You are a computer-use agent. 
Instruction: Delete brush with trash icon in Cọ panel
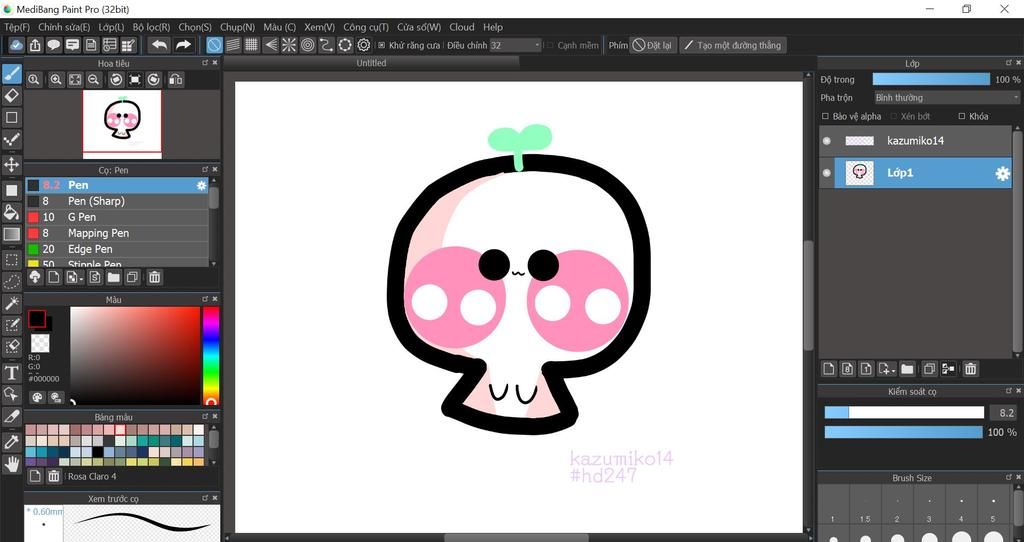pyautogui.click(x=154, y=278)
